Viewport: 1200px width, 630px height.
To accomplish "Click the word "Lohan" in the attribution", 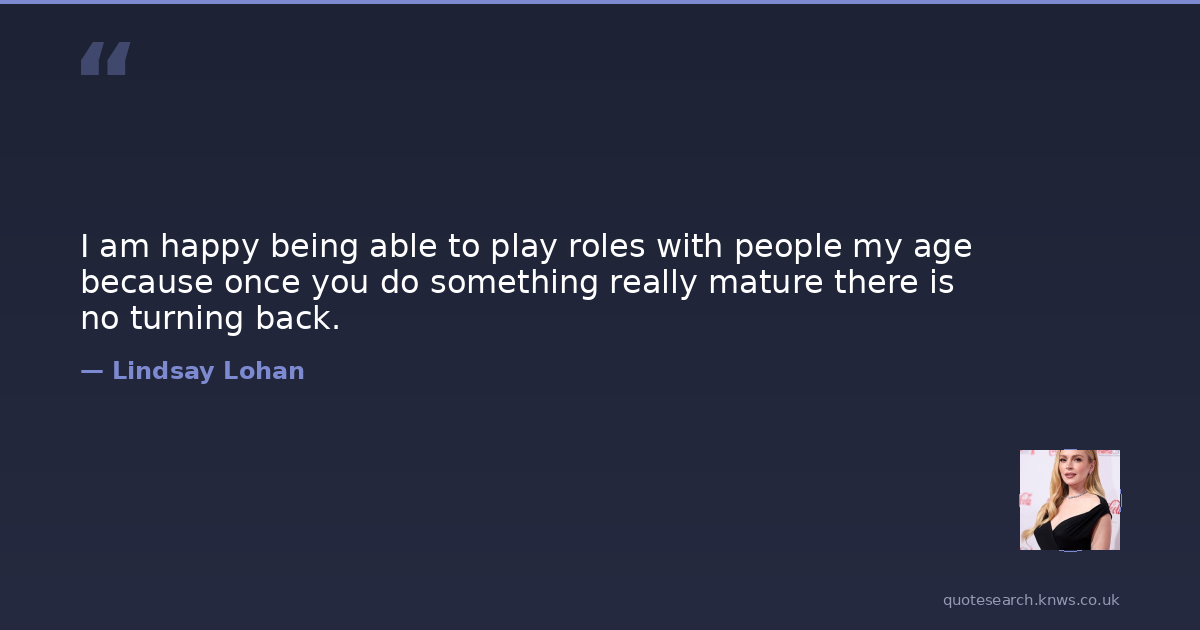I will [263, 371].
